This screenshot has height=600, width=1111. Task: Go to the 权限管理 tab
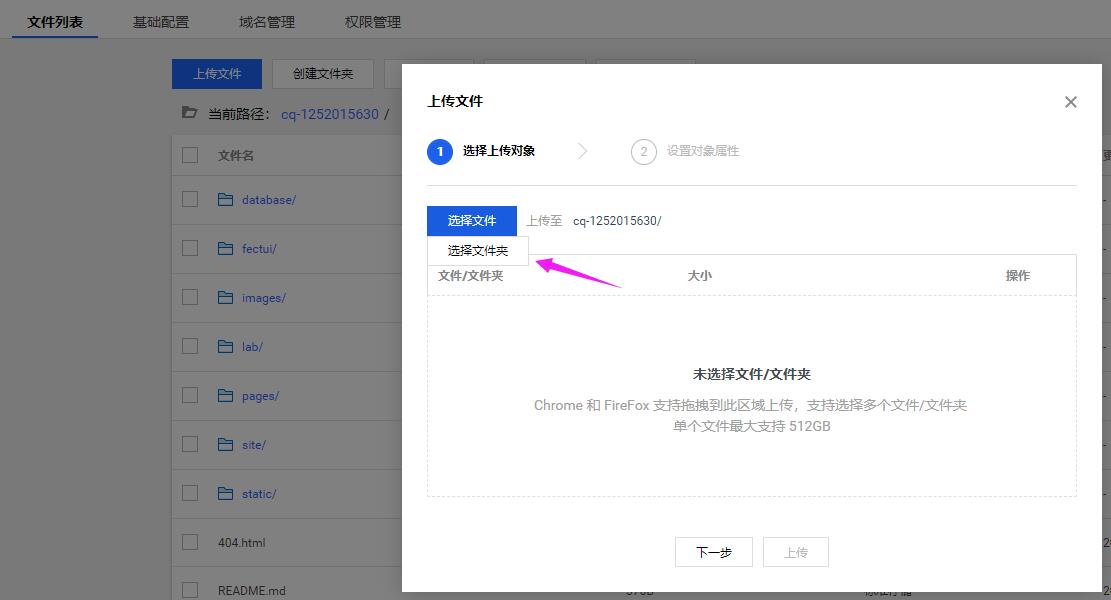373,22
